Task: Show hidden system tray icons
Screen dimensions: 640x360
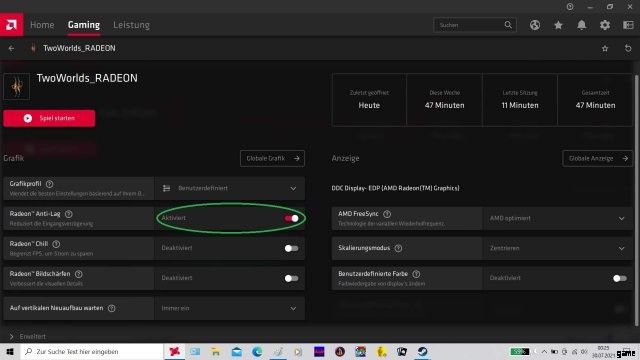Action: pos(544,351)
